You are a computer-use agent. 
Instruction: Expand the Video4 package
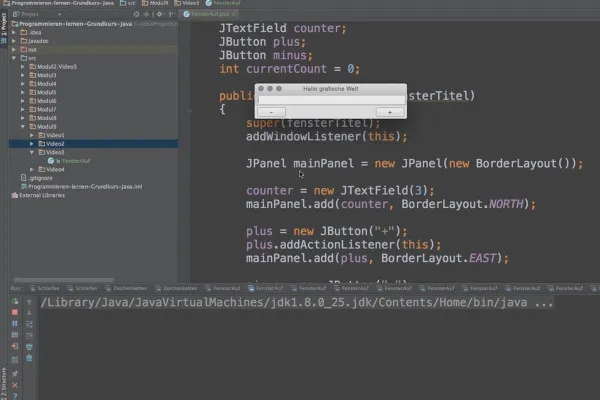pyautogui.click(x=32, y=169)
